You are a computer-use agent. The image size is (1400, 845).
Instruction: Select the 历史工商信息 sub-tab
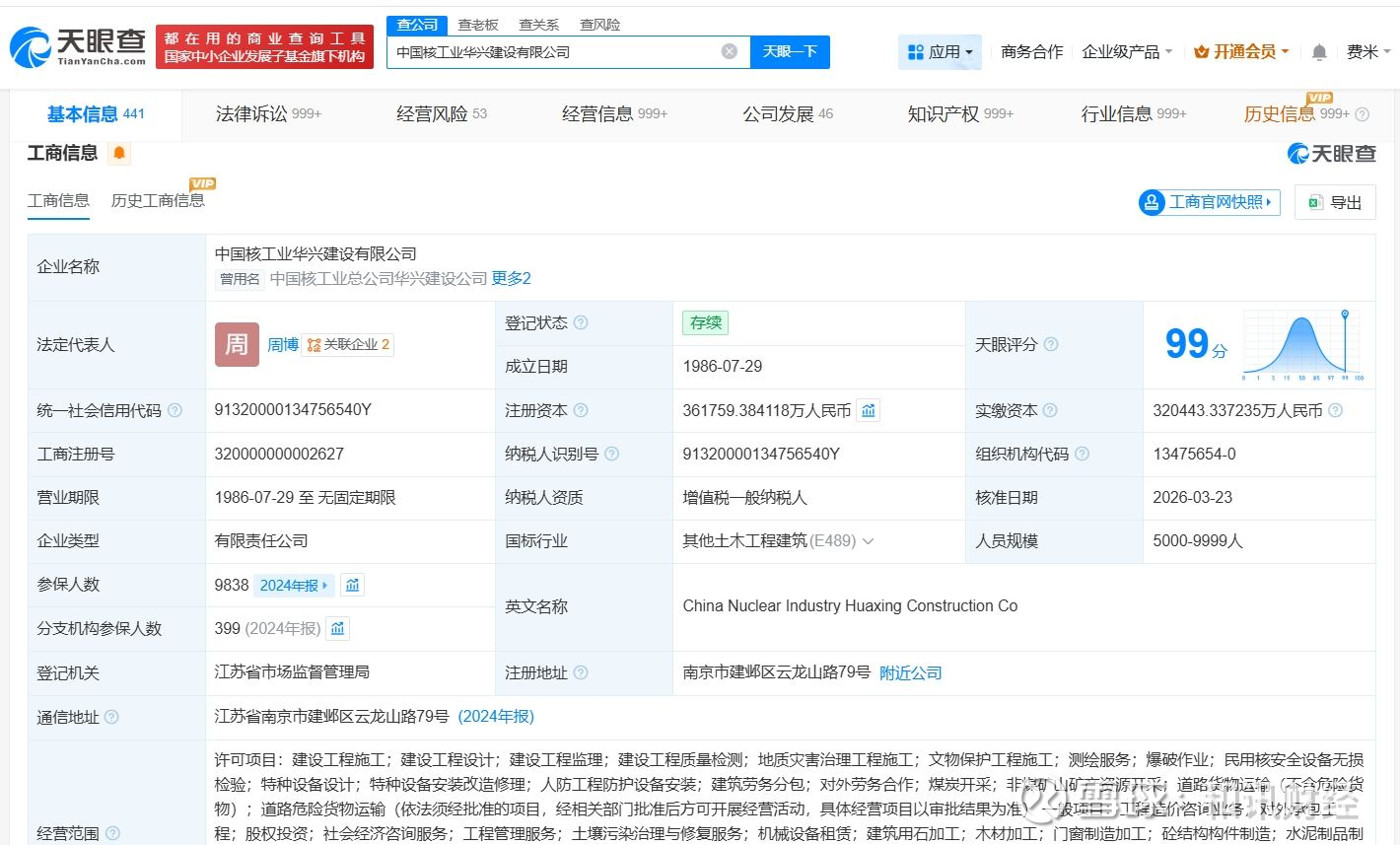coord(158,200)
